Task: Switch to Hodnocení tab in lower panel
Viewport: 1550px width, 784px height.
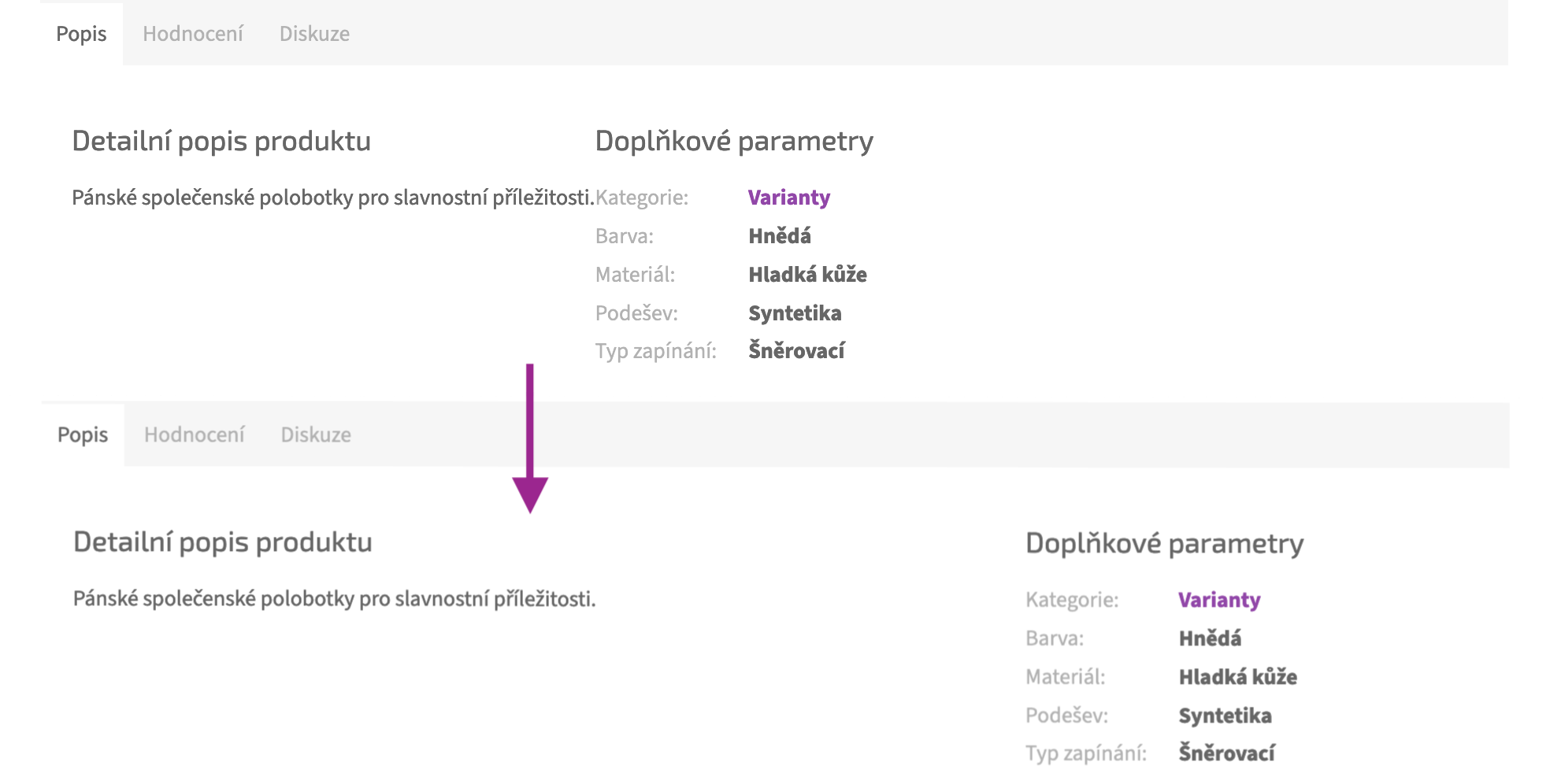Action: click(195, 435)
